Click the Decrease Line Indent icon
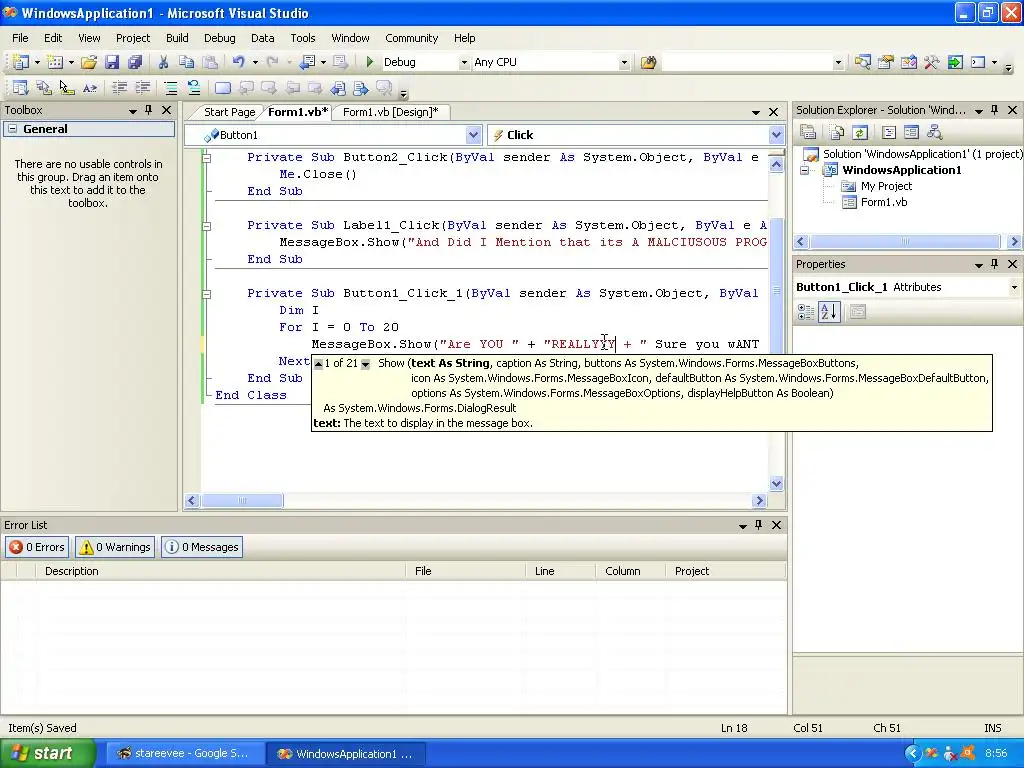1024x768 pixels. pyautogui.click(x=120, y=88)
